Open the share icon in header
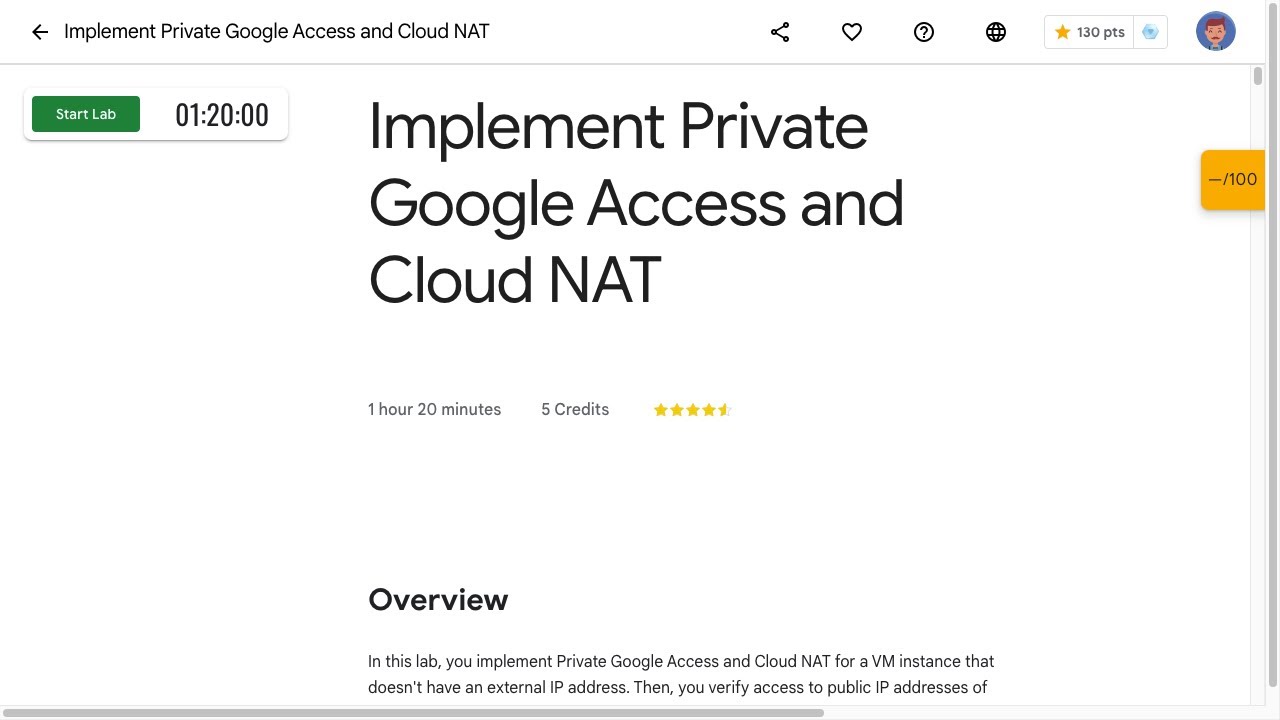This screenshot has width=1280, height=720. (x=780, y=32)
